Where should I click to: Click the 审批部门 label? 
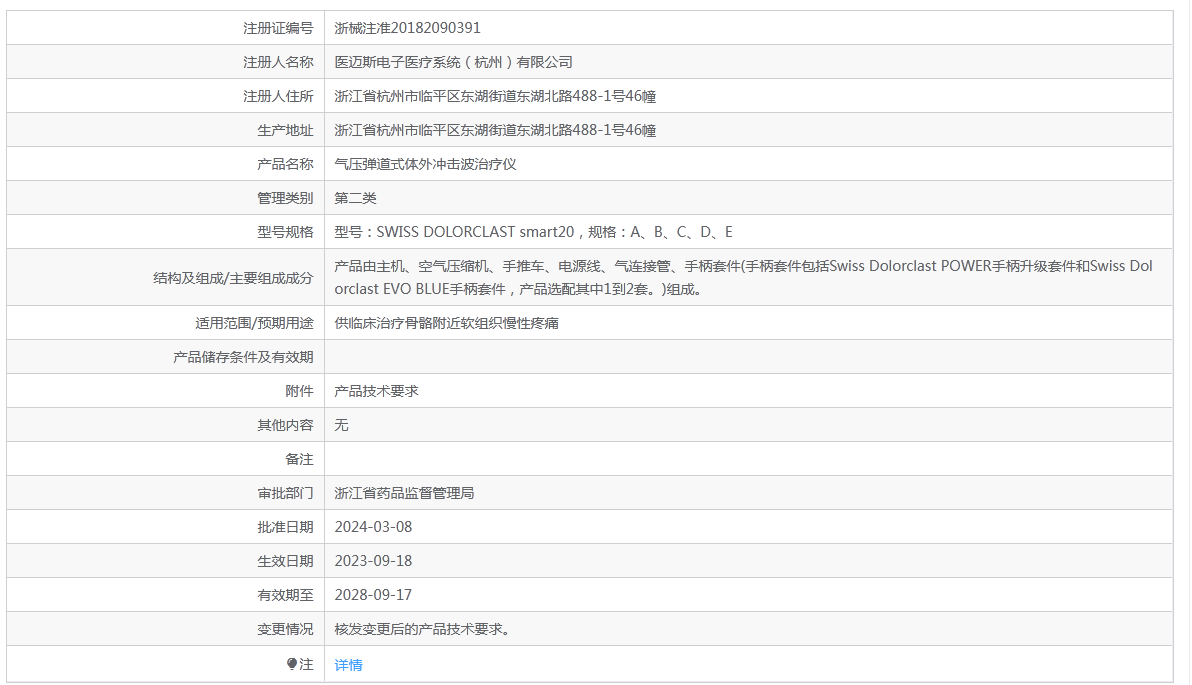coord(285,493)
